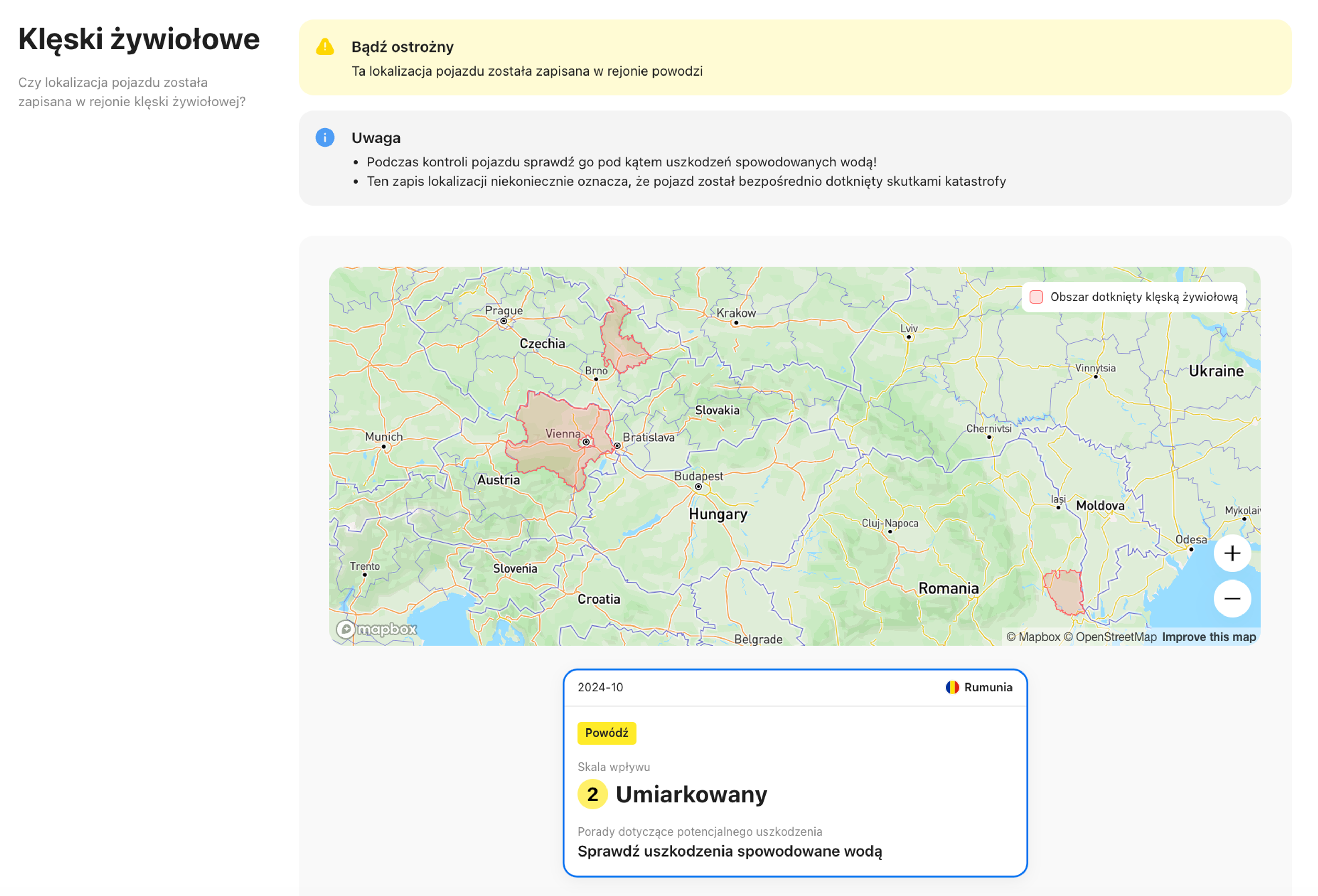Click the yellow warning triangle icon

[x=324, y=46]
